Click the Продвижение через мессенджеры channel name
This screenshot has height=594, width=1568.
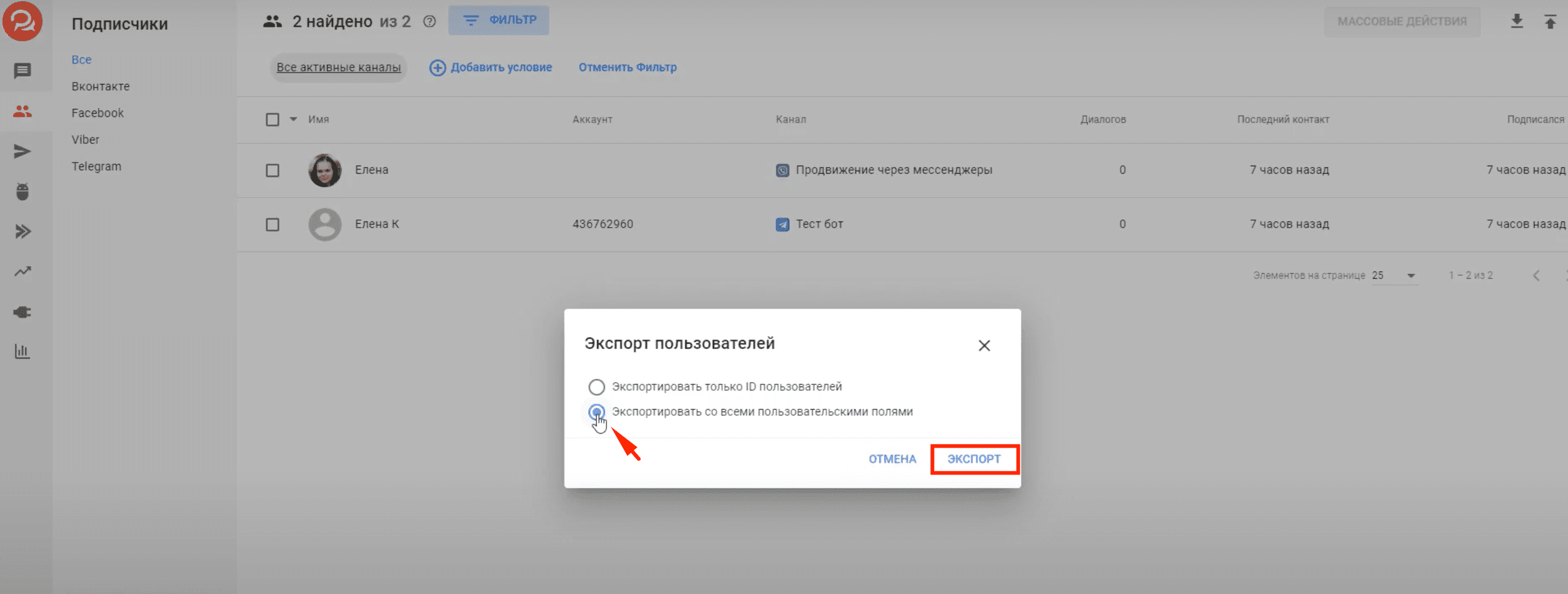(x=894, y=170)
